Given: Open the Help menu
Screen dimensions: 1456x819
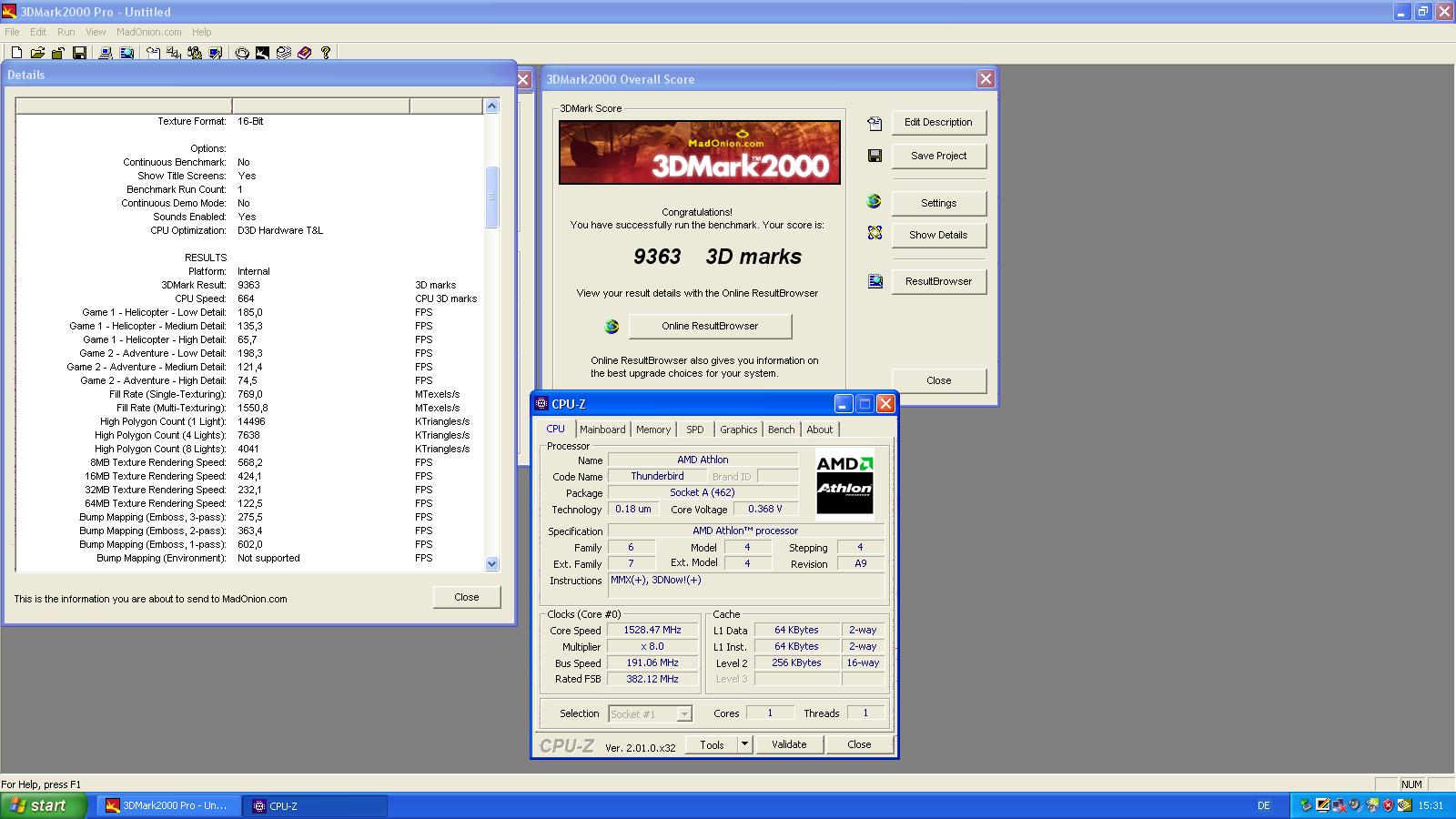Looking at the screenshot, I should point(201,32).
